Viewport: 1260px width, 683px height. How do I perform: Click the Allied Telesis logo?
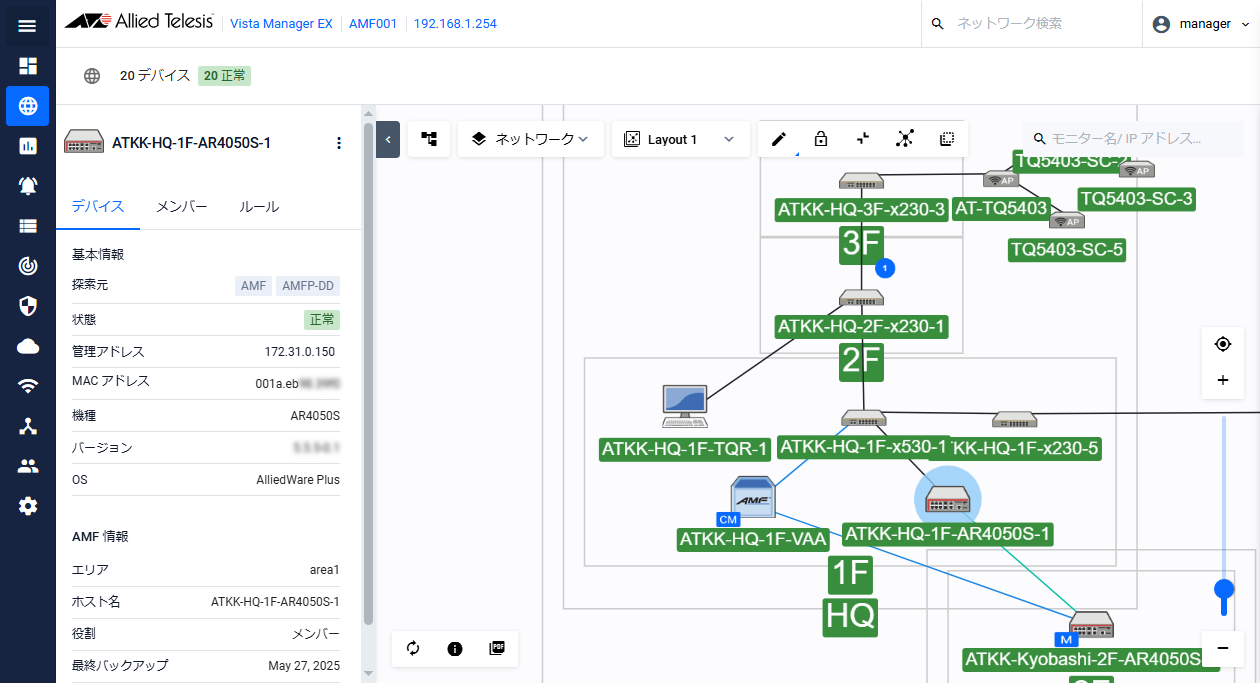click(x=138, y=23)
